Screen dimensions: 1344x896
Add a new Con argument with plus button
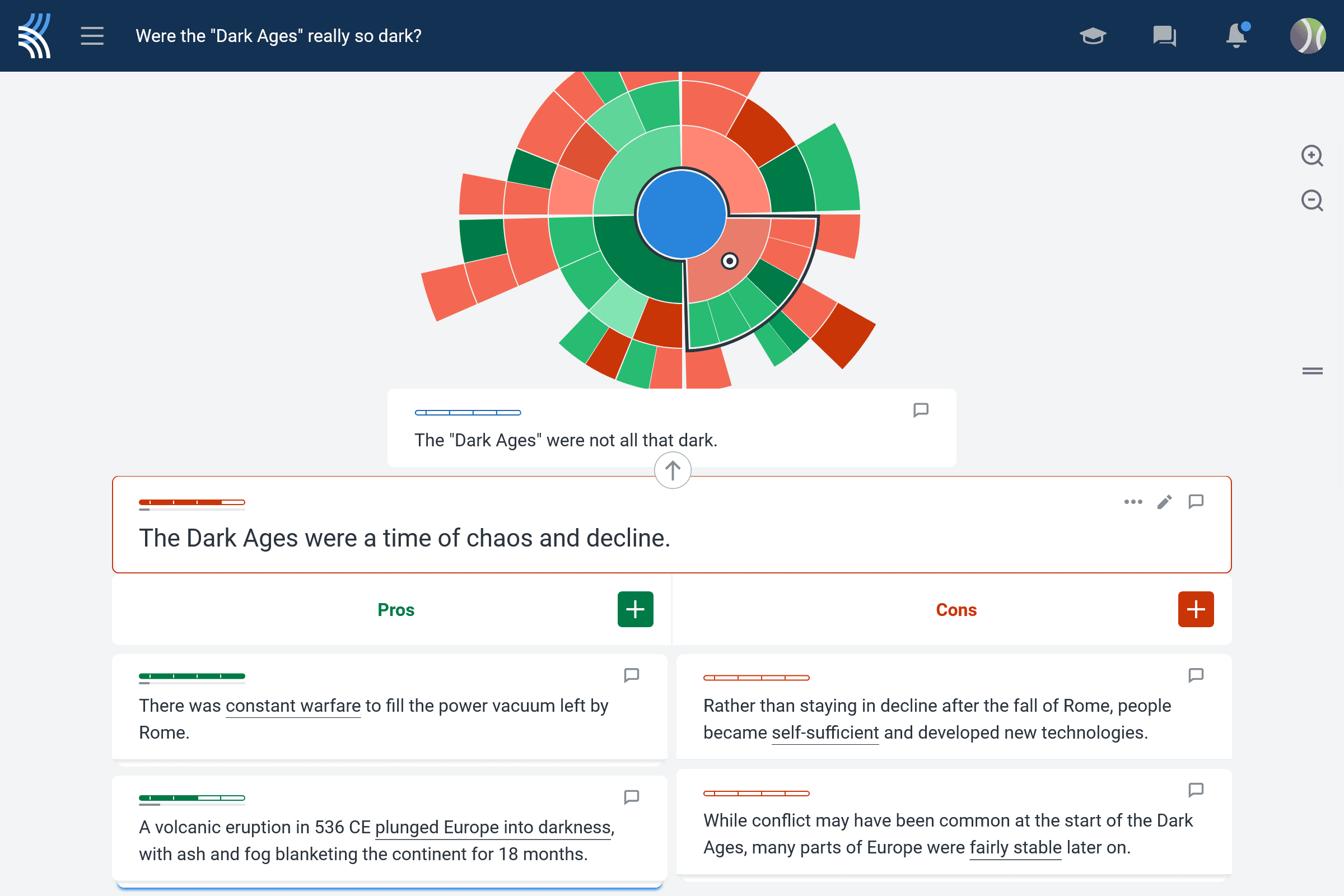(x=1196, y=609)
